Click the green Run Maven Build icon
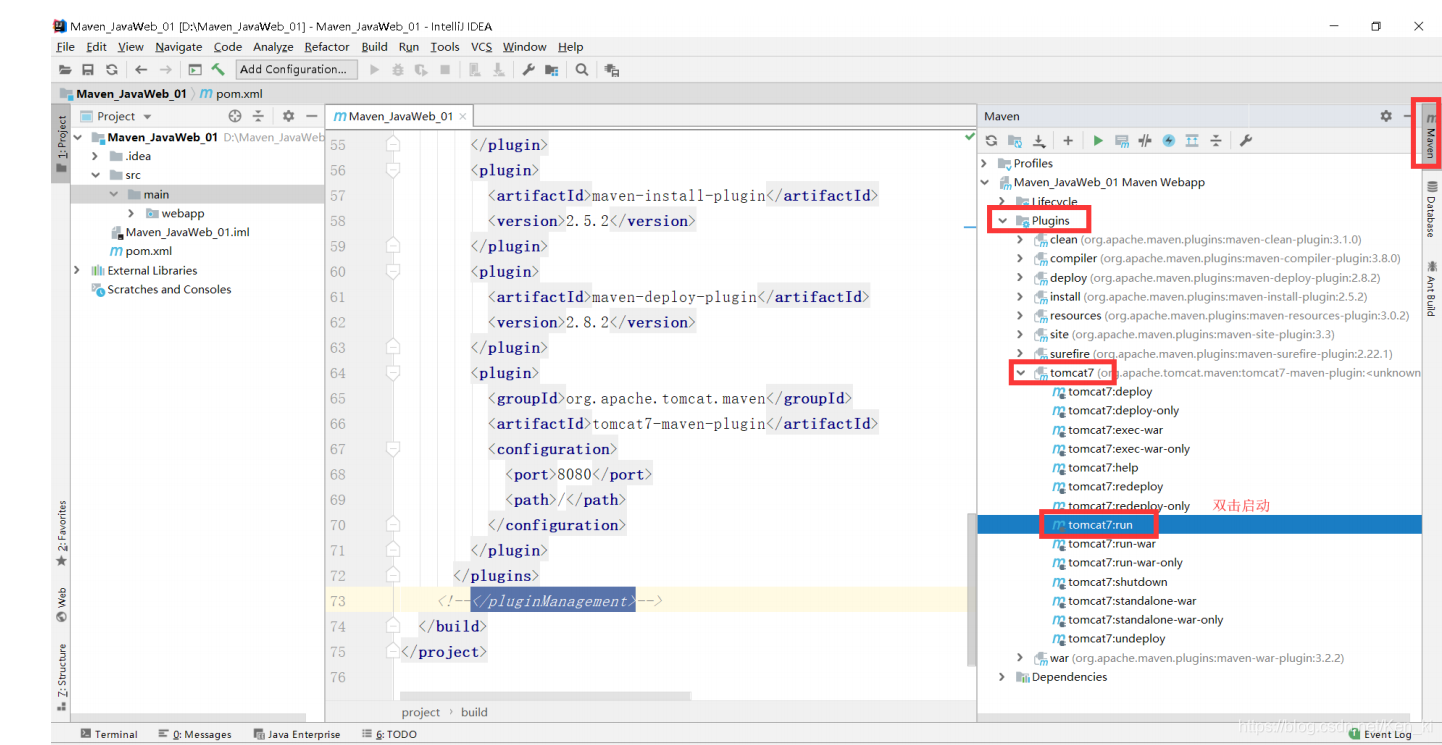The width and height of the screenshot is (1442, 745). [x=1098, y=141]
